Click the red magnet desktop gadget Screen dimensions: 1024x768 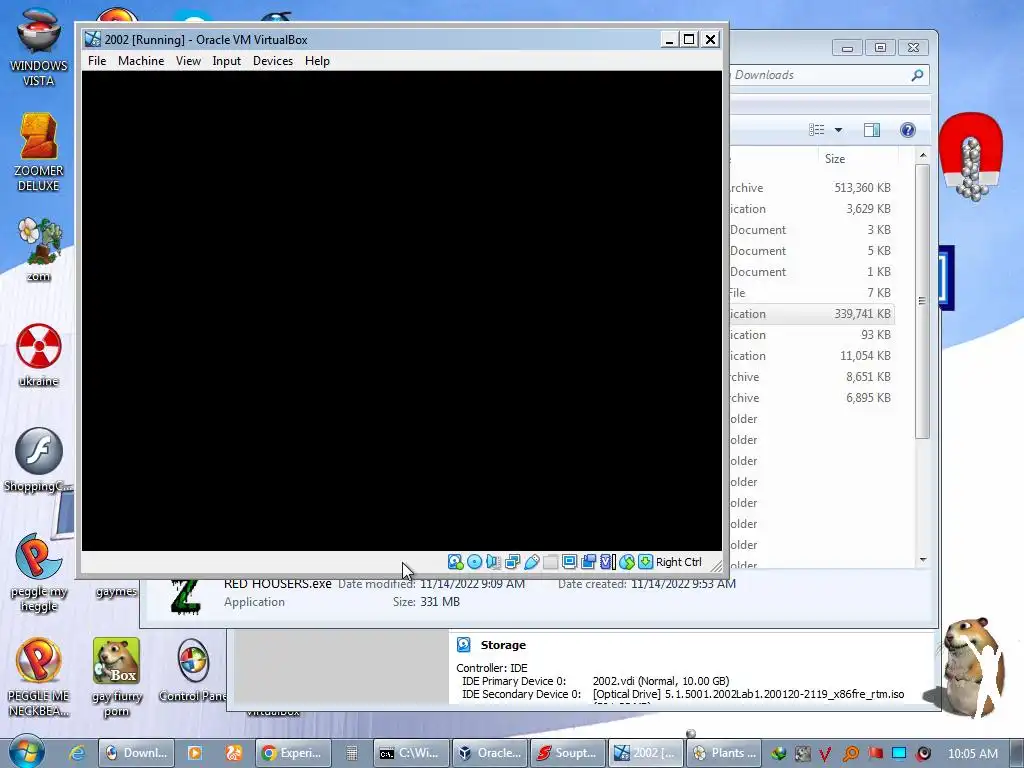(x=970, y=157)
